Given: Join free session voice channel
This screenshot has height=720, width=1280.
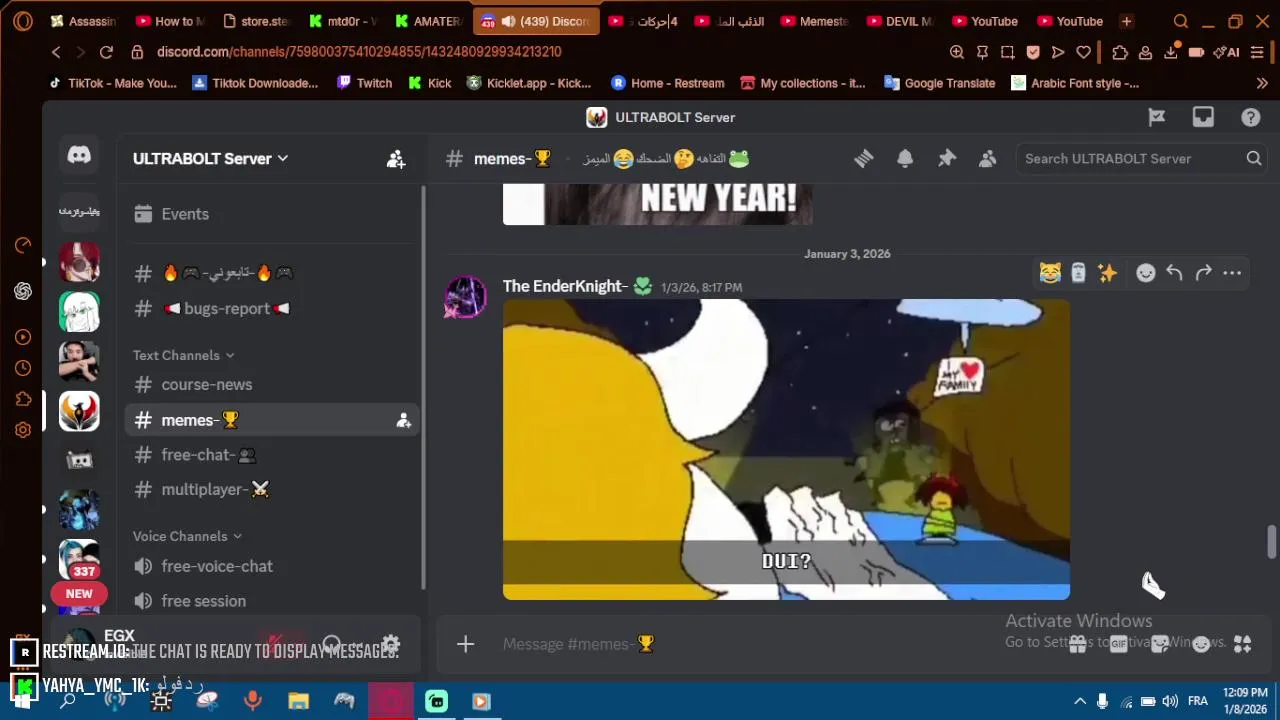Looking at the screenshot, I should (x=272, y=601).
